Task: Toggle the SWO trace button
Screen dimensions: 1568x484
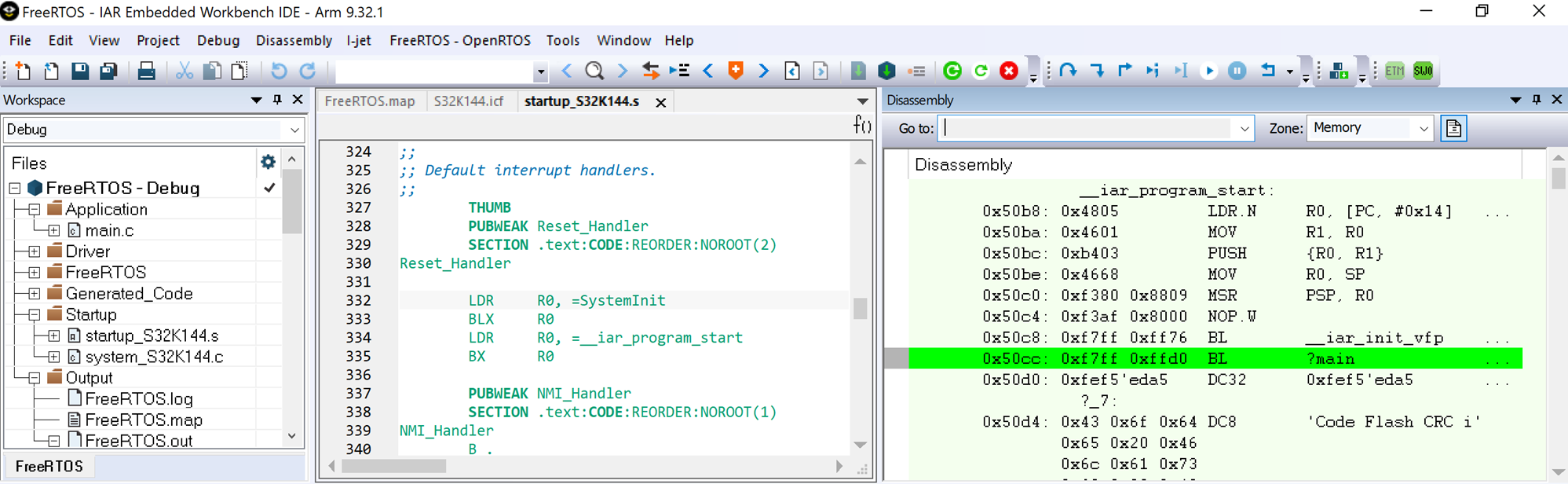Action: click(x=1423, y=71)
